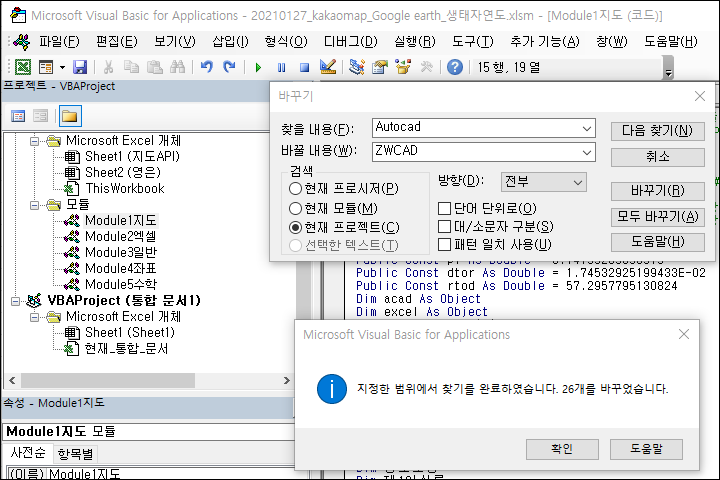Click the Toolbox wrench icon

[x=427, y=67]
